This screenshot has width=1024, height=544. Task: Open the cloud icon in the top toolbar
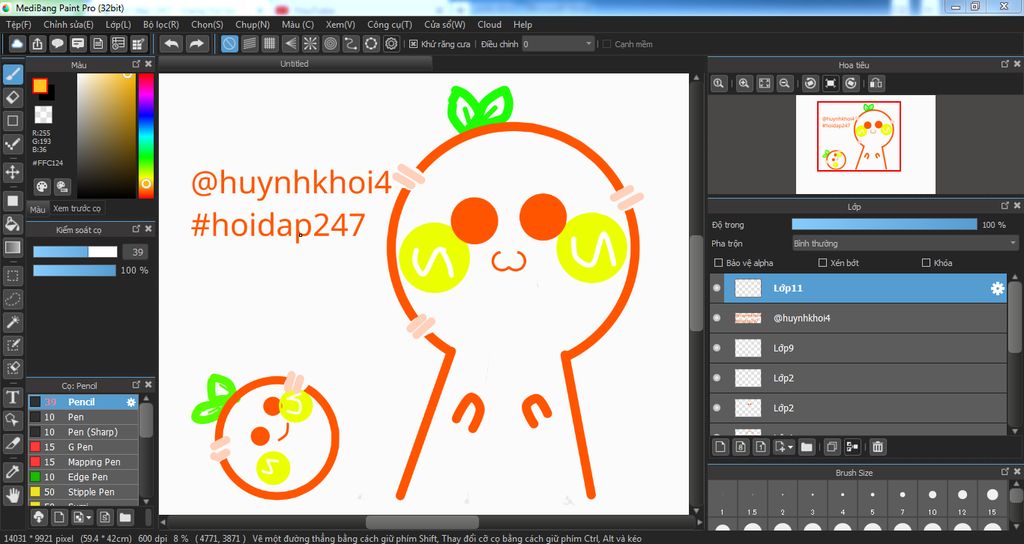[17, 44]
